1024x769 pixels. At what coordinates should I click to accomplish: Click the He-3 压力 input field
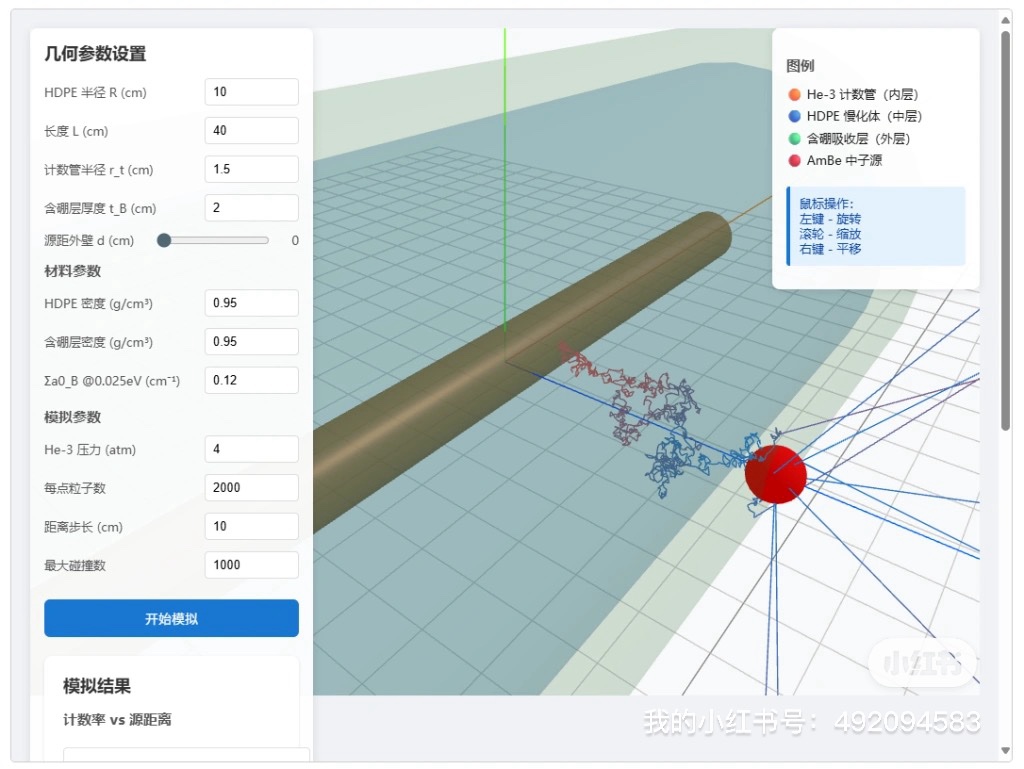pos(251,449)
